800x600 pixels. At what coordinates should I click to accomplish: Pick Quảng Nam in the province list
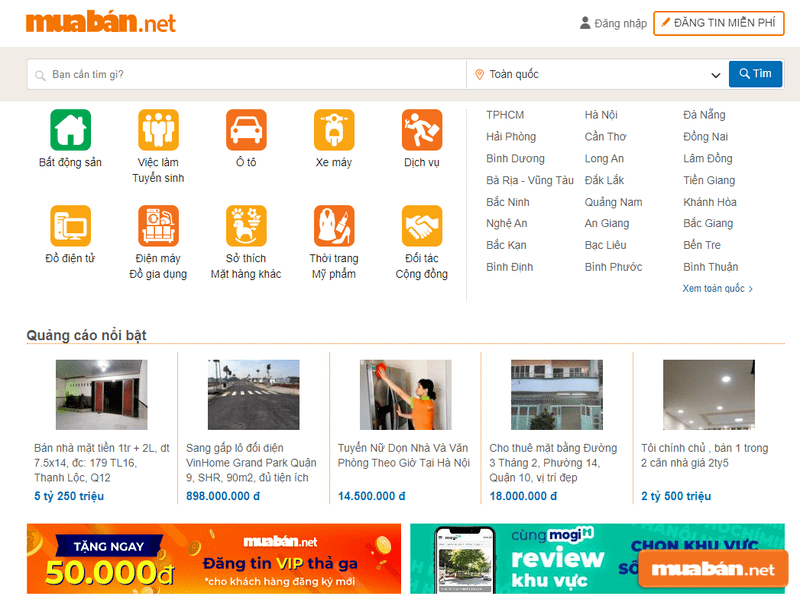[613, 202]
